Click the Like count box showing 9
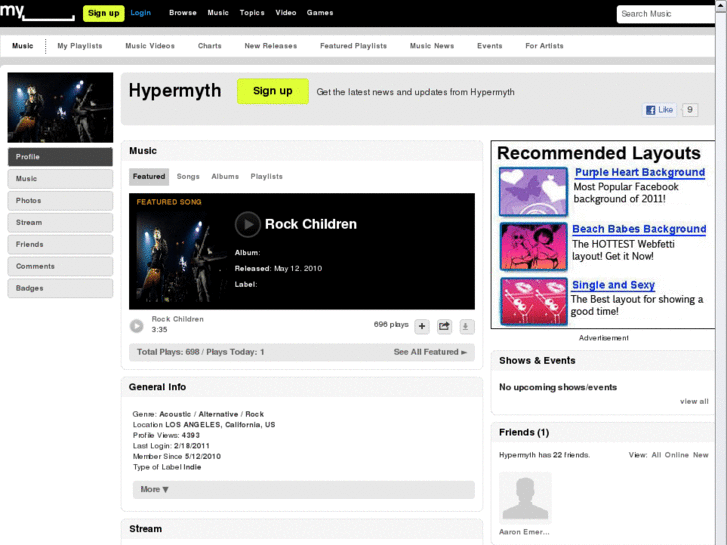This screenshot has width=727, height=545. pyautogui.click(x=690, y=110)
